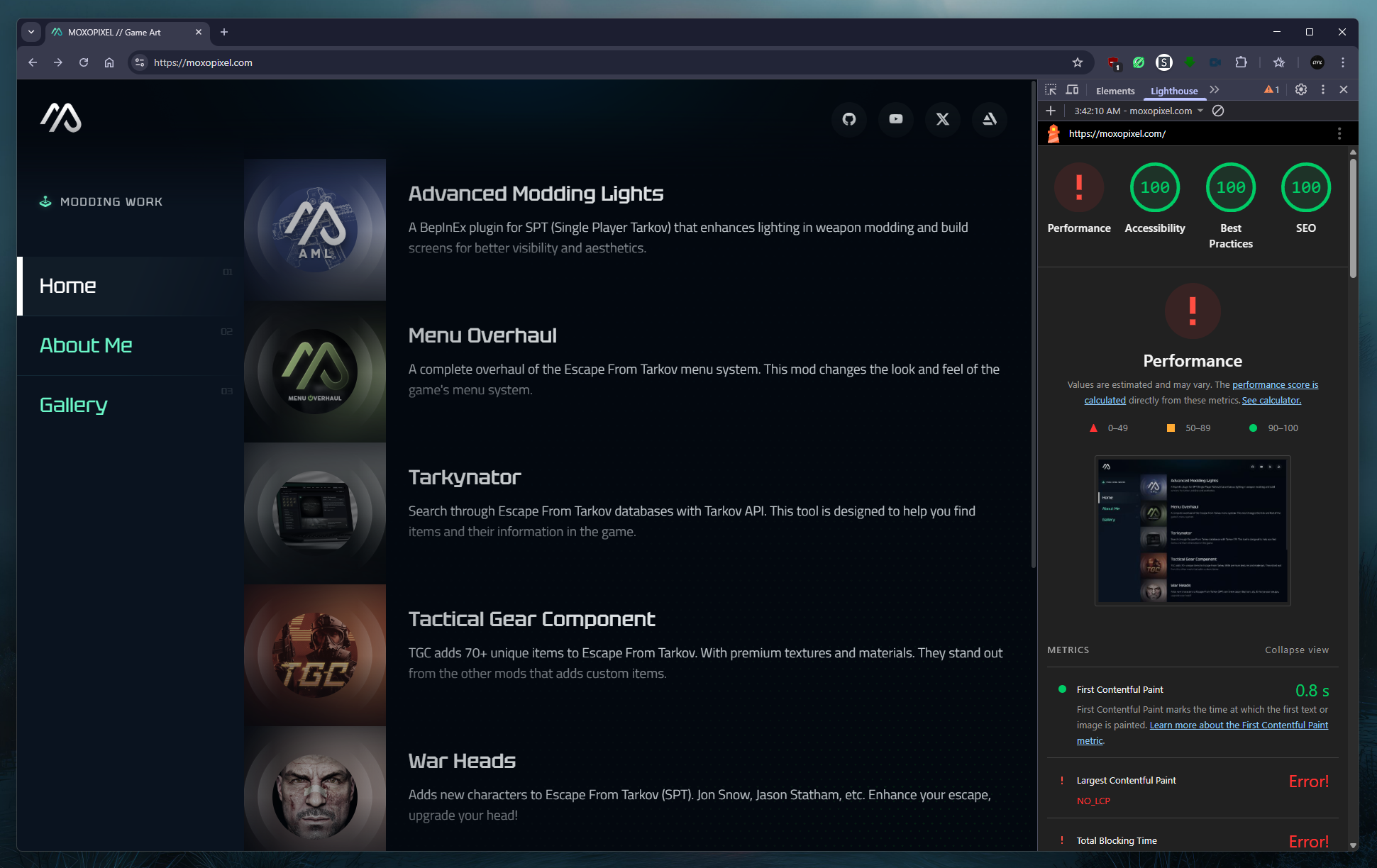Close the DevTools panel
Viewport: 1377px width, 868px height.
1344,89
